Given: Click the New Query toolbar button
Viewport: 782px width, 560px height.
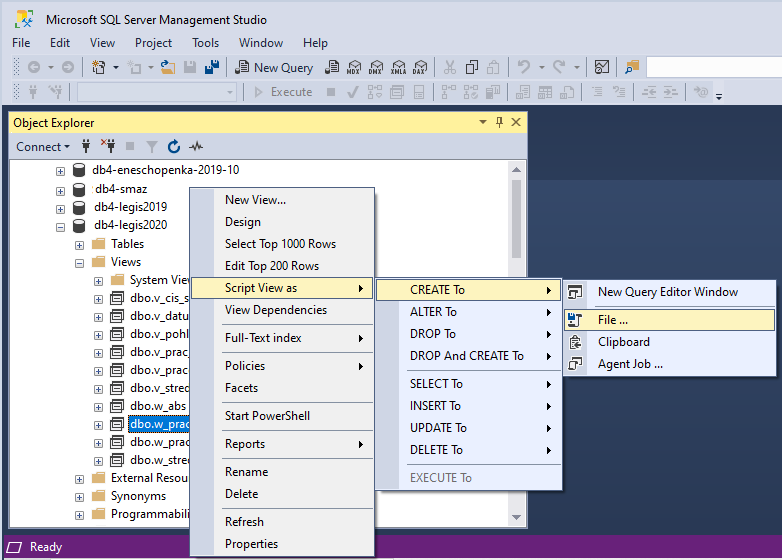Looking at the screenshot, I should [273, 67].
